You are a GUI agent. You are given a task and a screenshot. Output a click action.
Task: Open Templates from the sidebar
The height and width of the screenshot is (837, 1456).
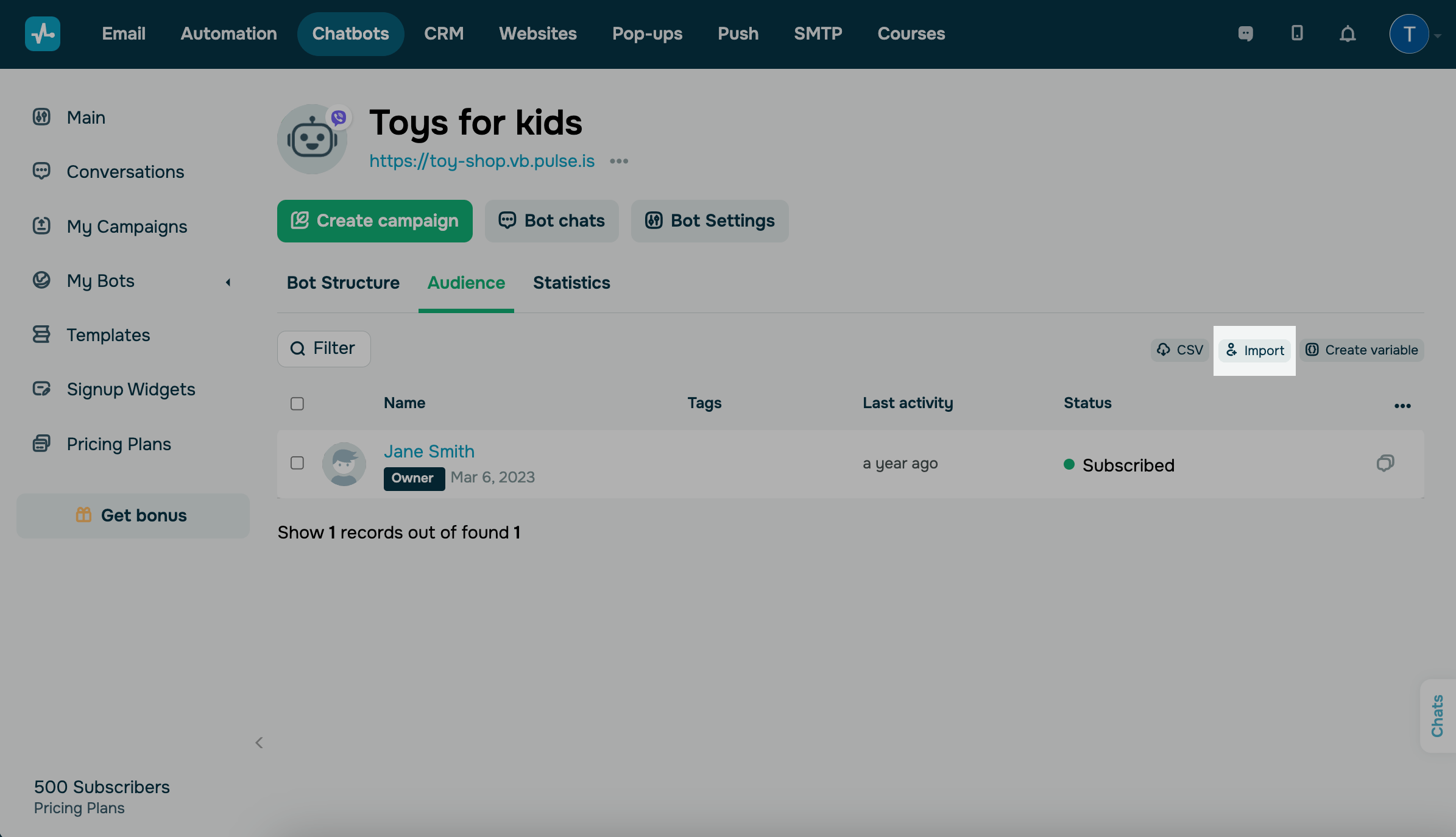(x=108, y=335)
